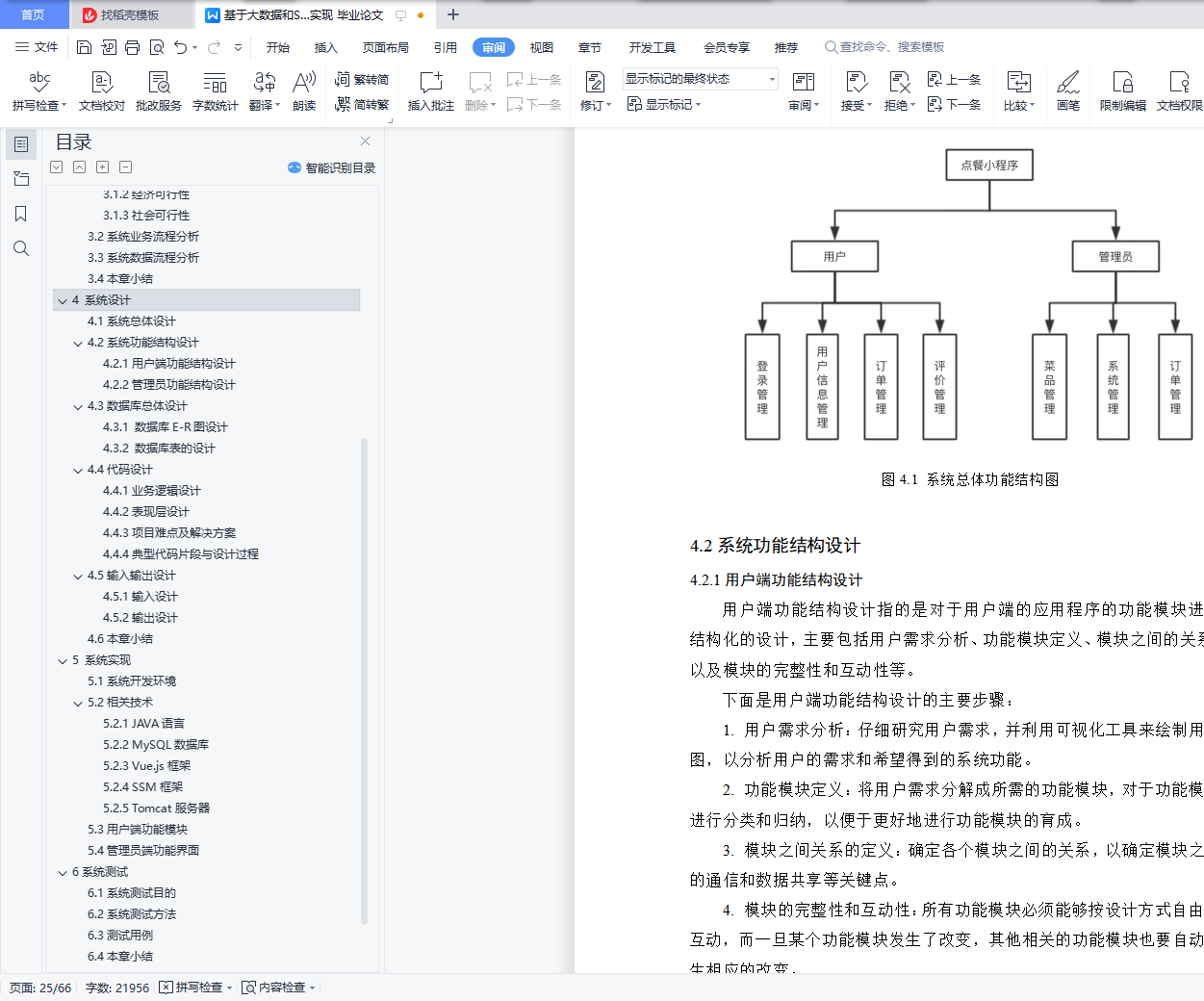Open print preview in quick access bar
1204x1001 pixels.
click(x=156, y=47)
